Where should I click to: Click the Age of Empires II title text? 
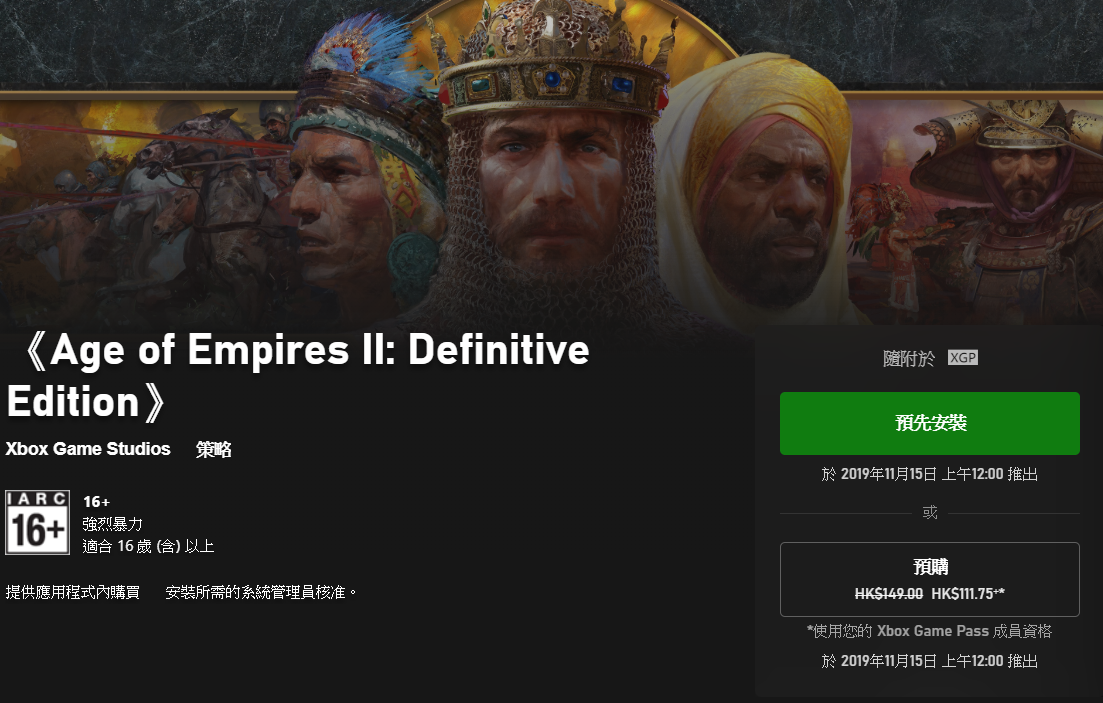click(299, 376)
